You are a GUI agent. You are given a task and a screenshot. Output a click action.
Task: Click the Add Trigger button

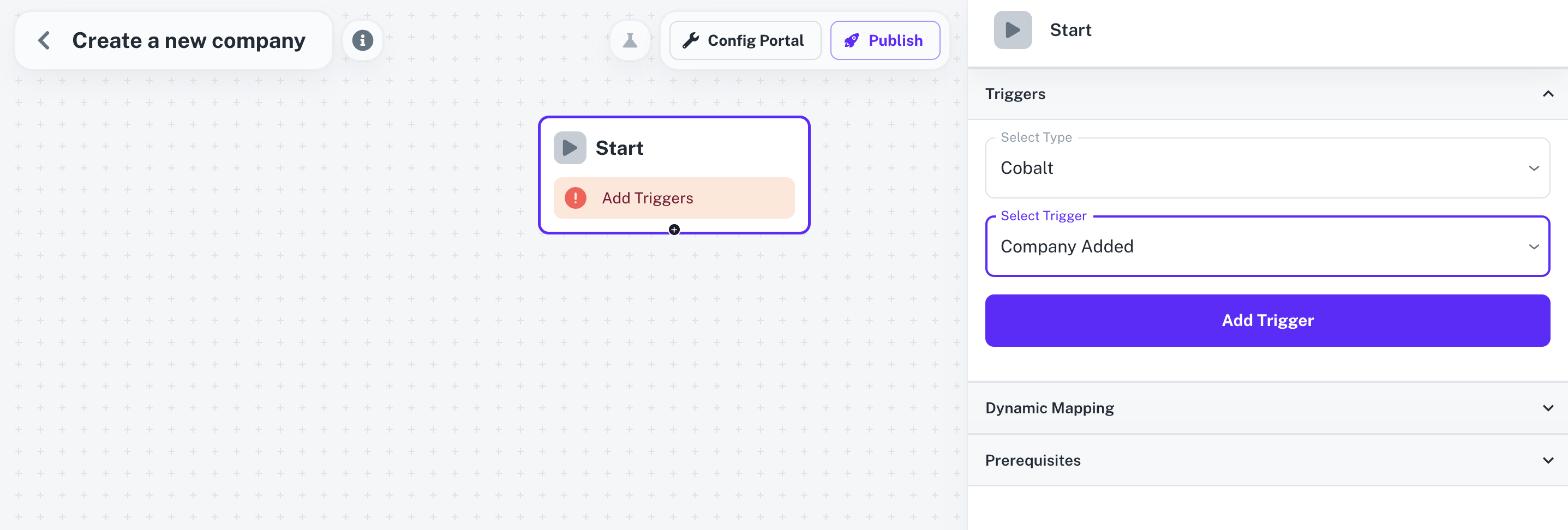(1267, 320)
